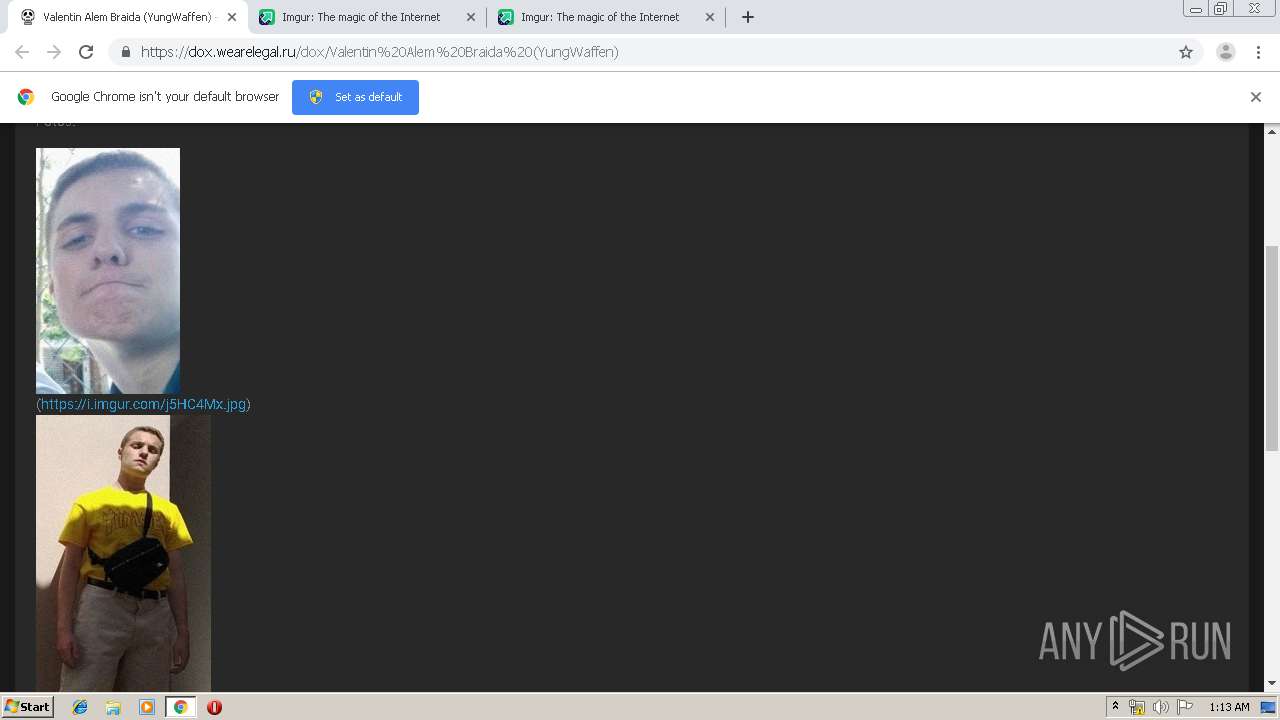Open the Chrome profile avatar menu
Image resolution: width=1280 pixels, height=720 pixels.
click(x=1226, y=52)
